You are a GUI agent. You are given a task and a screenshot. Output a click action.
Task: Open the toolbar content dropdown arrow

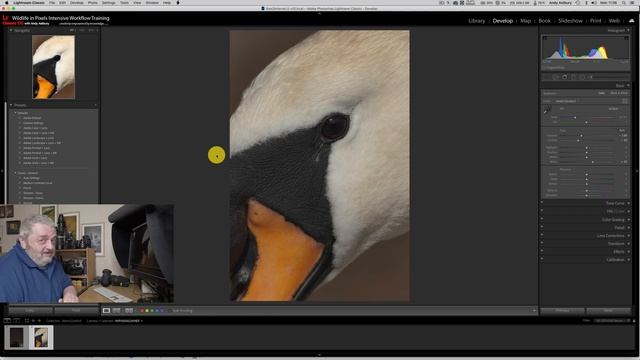coord(534,311)
